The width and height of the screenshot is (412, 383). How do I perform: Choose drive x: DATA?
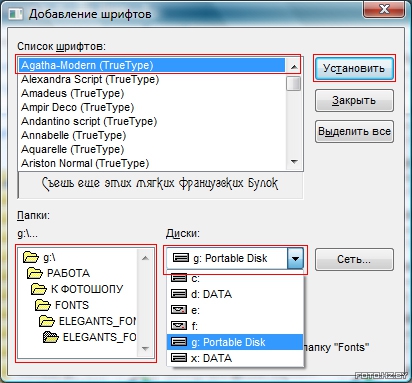pos(235,358)
